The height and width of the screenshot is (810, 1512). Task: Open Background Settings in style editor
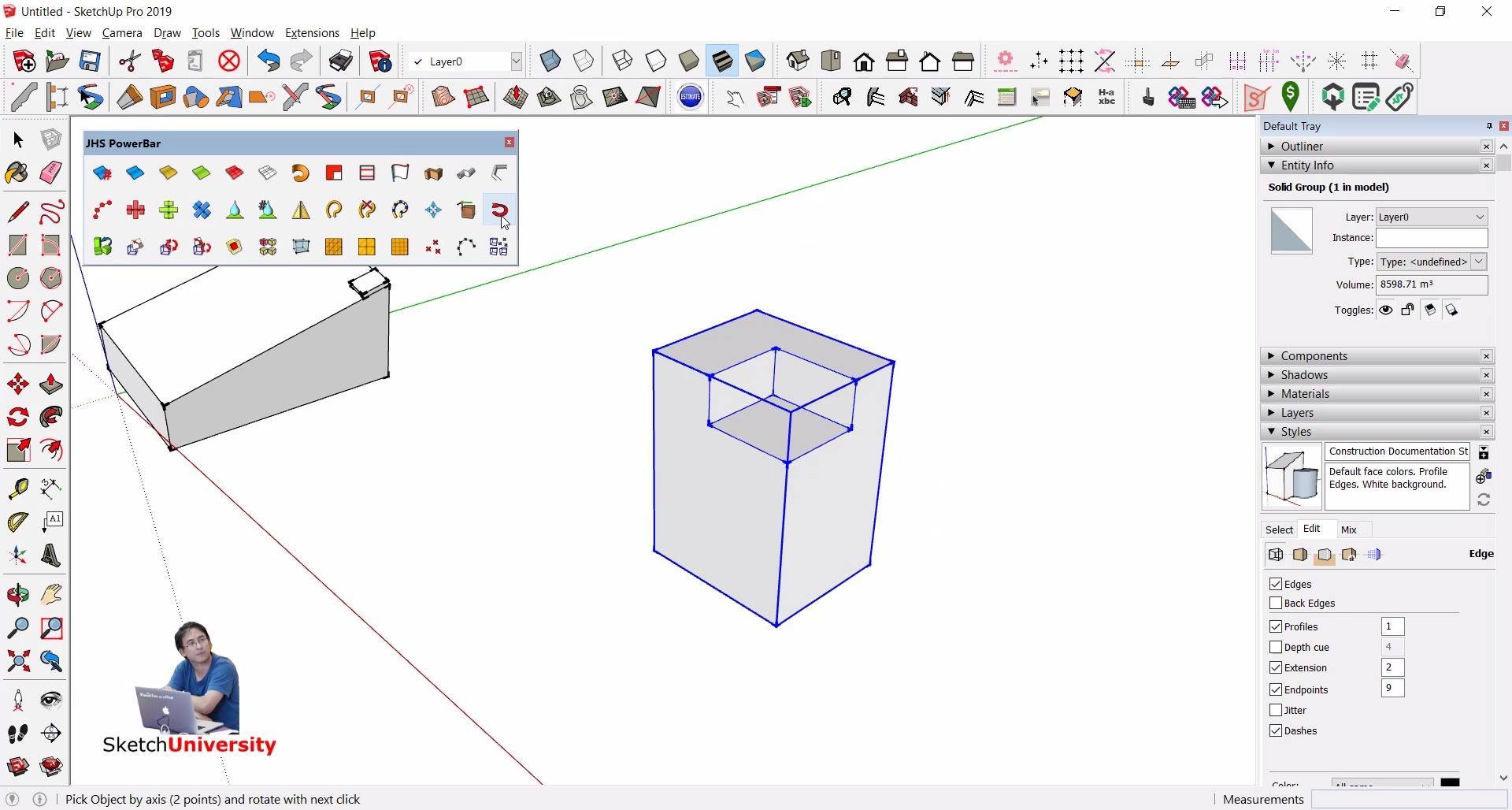coord(1325,555)
